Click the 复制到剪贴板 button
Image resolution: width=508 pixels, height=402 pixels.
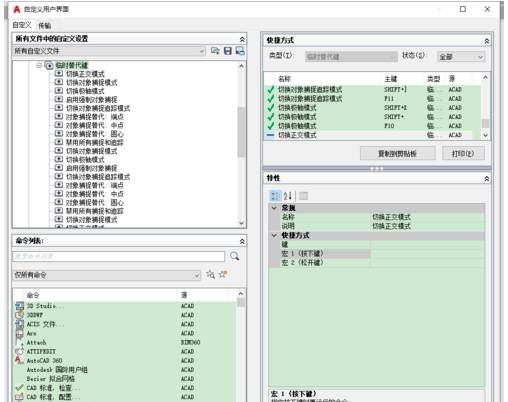[398, 154]
